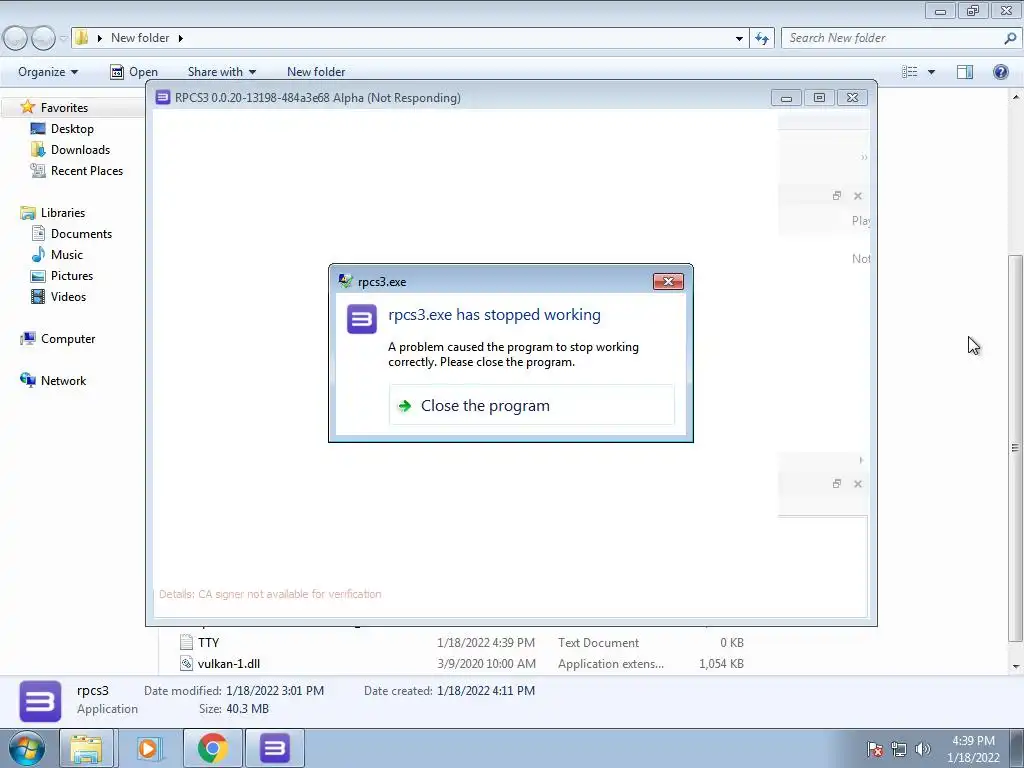Minimize the RPCS3 window

point(786,98)
